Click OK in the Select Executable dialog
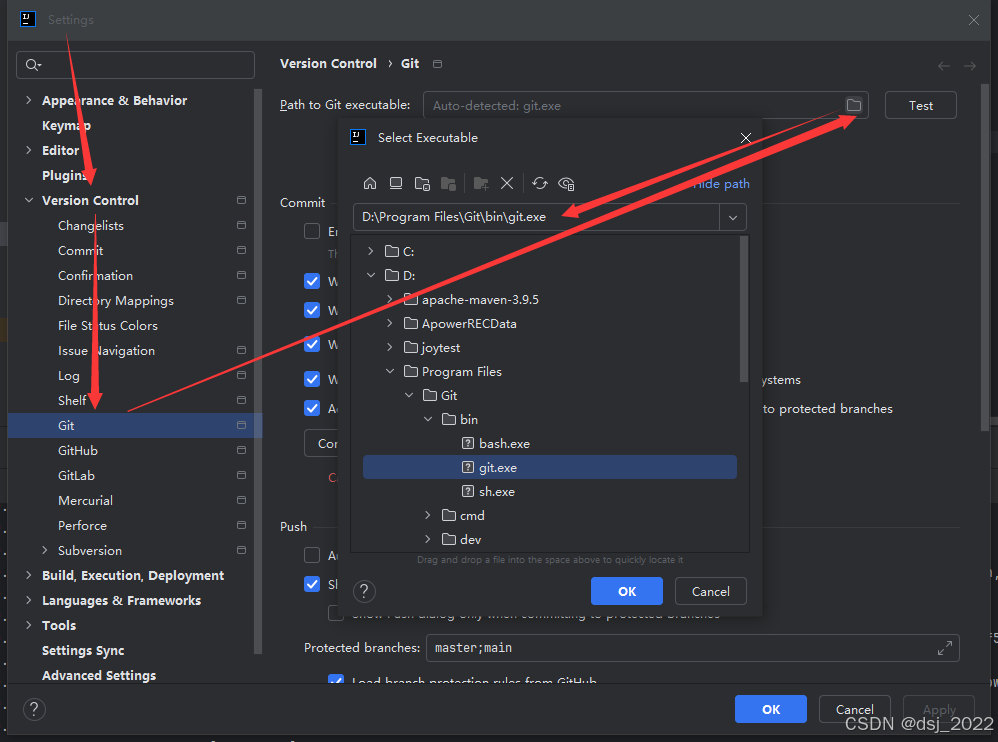998x742 pixels. point(627,591)
